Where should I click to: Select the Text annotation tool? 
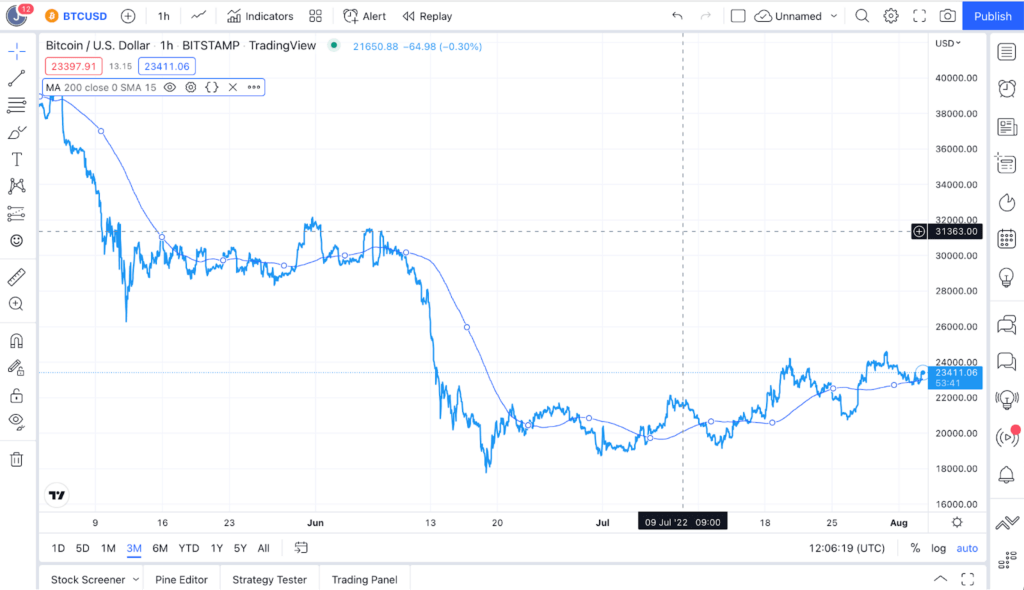[17, 159]
